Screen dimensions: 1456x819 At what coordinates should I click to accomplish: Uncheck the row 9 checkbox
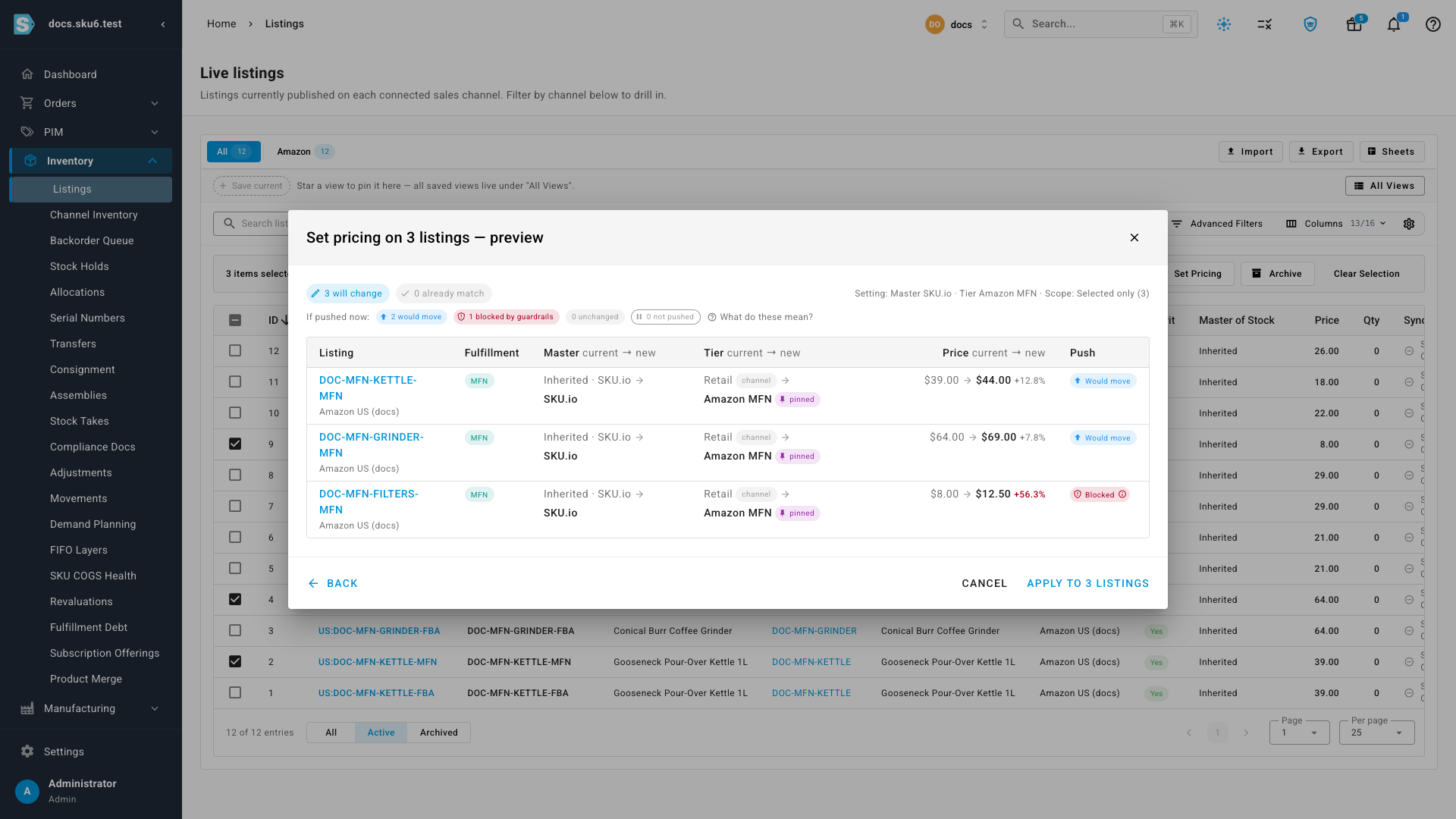(x=235, y=444)
